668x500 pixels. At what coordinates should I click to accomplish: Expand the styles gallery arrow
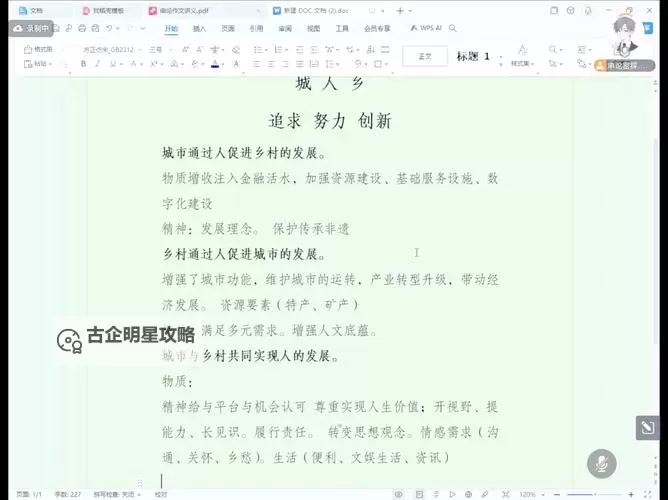(x=501, y=64)
